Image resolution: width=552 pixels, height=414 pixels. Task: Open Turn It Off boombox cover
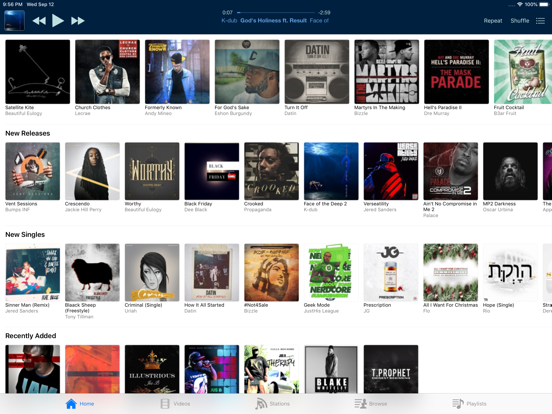[317, 72]
